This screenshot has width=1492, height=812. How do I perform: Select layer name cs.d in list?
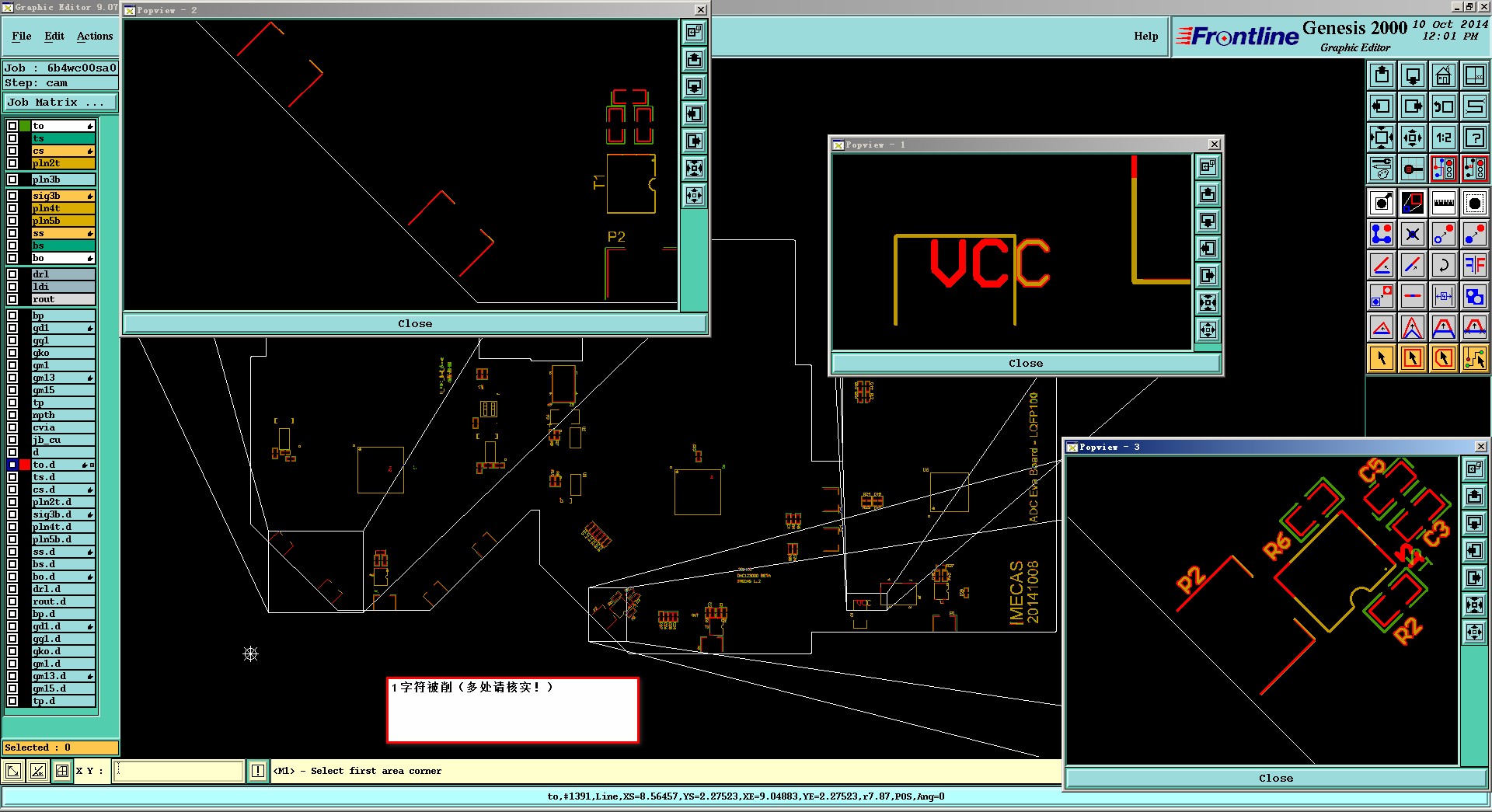[63, 490]
